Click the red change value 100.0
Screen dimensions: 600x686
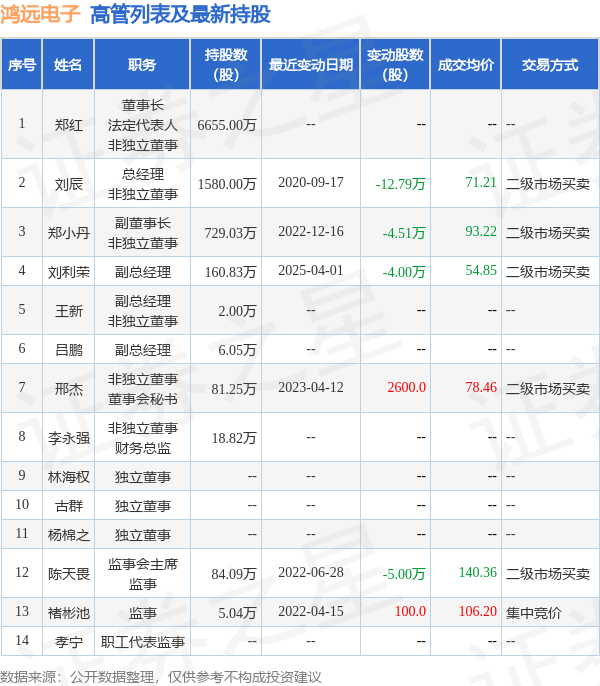[410, 612]
